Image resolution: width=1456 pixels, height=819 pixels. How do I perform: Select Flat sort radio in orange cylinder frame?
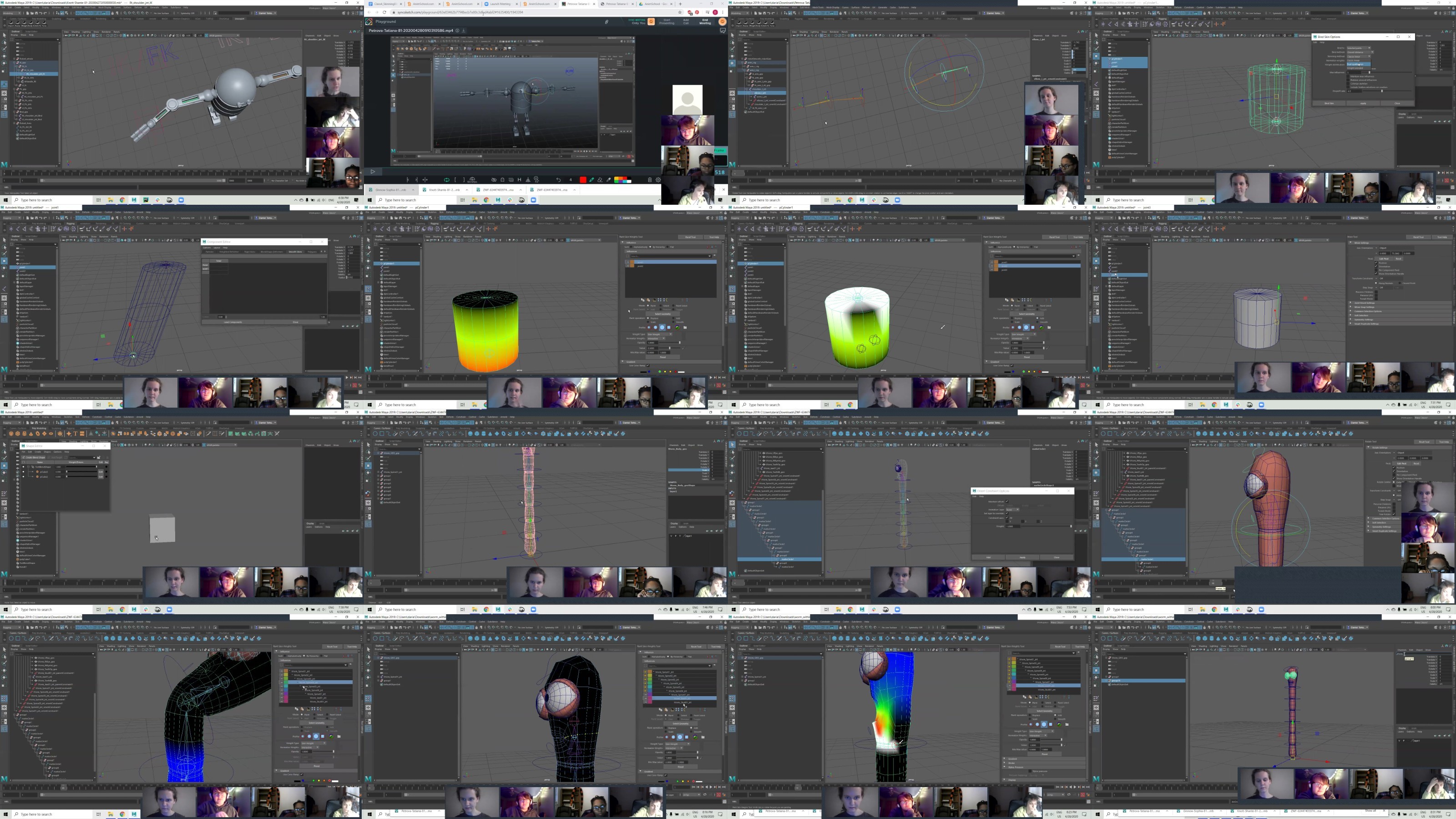click(x=667, y=247)
